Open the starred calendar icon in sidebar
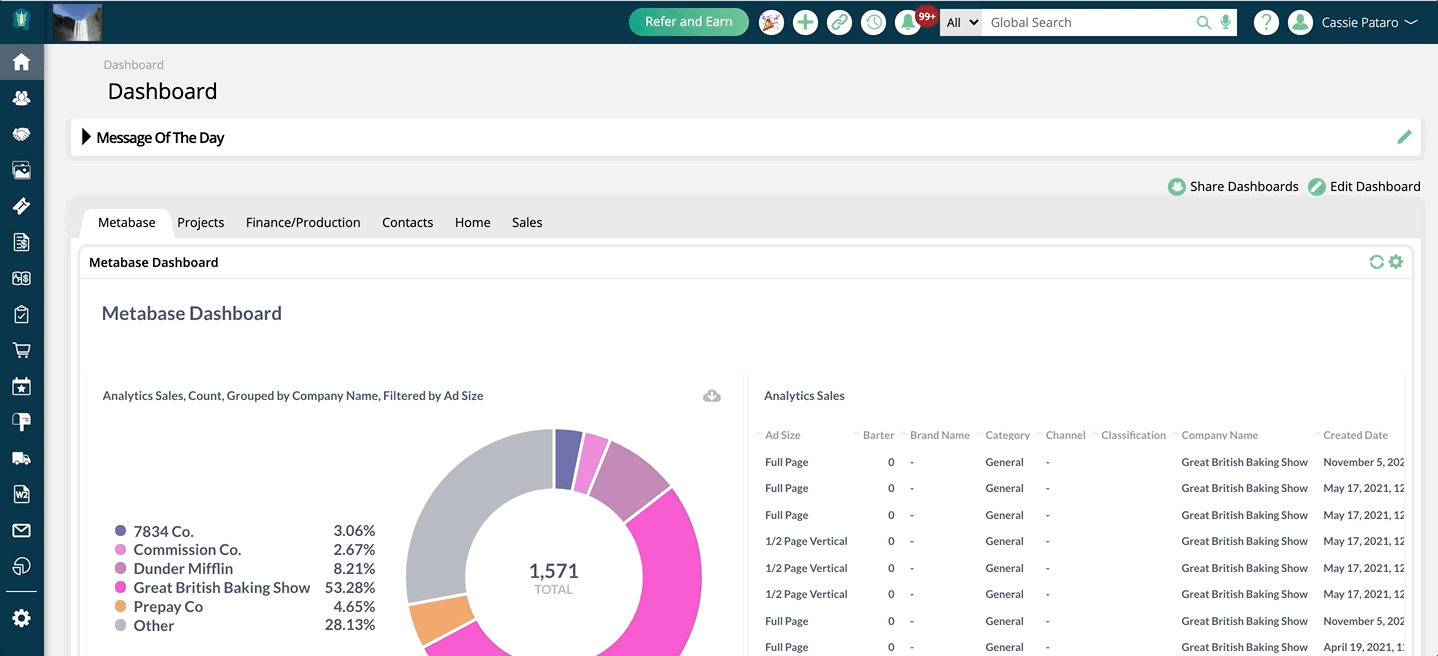 coord(21,386)
